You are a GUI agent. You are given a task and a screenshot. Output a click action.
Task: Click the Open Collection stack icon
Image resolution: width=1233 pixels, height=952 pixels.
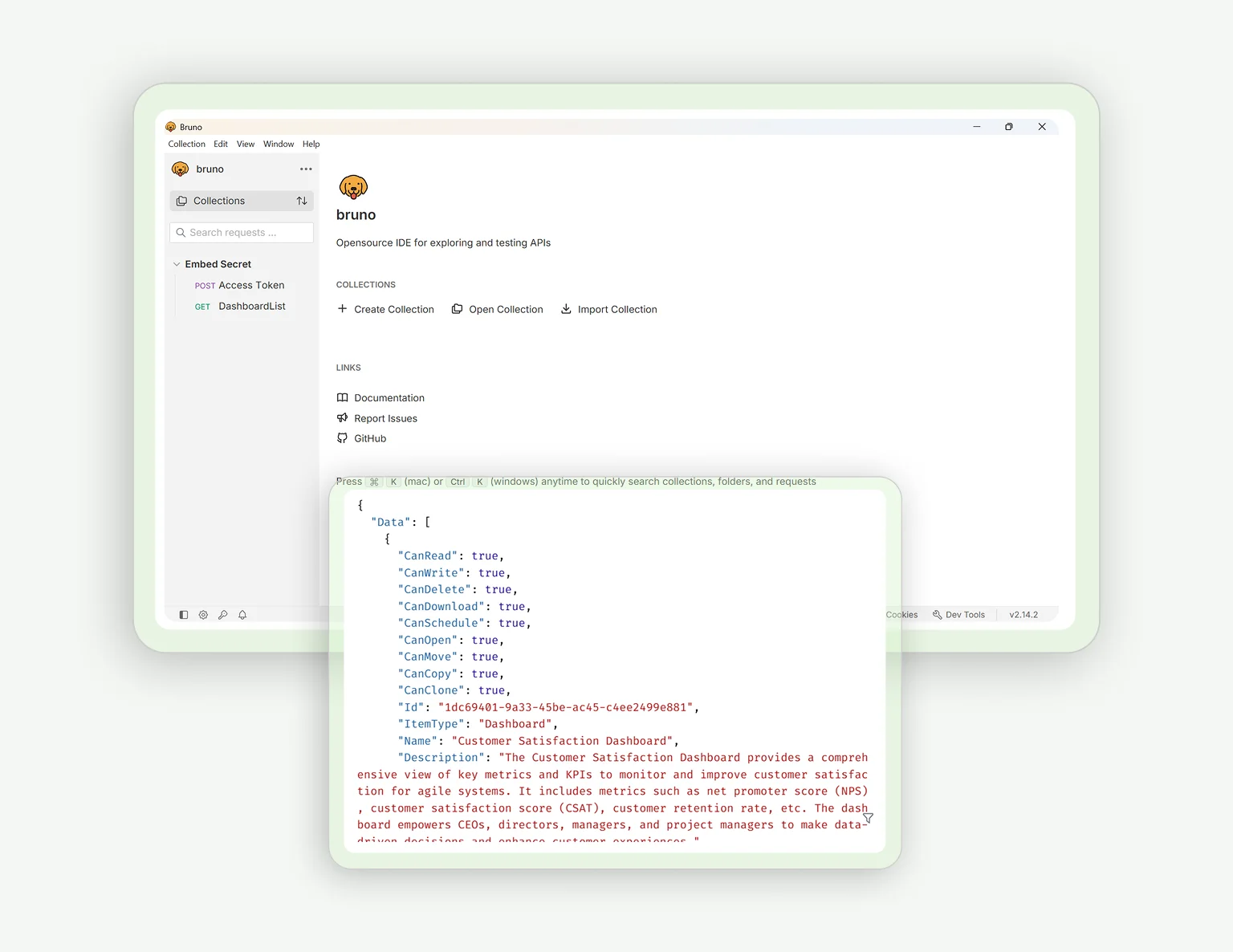457,309
